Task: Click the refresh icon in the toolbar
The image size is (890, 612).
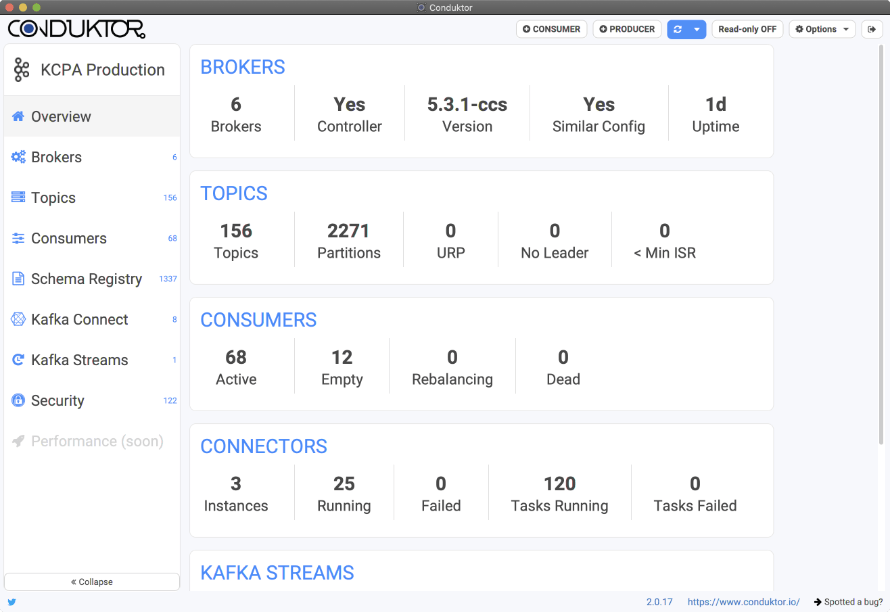Action: (x=676, y=29)
